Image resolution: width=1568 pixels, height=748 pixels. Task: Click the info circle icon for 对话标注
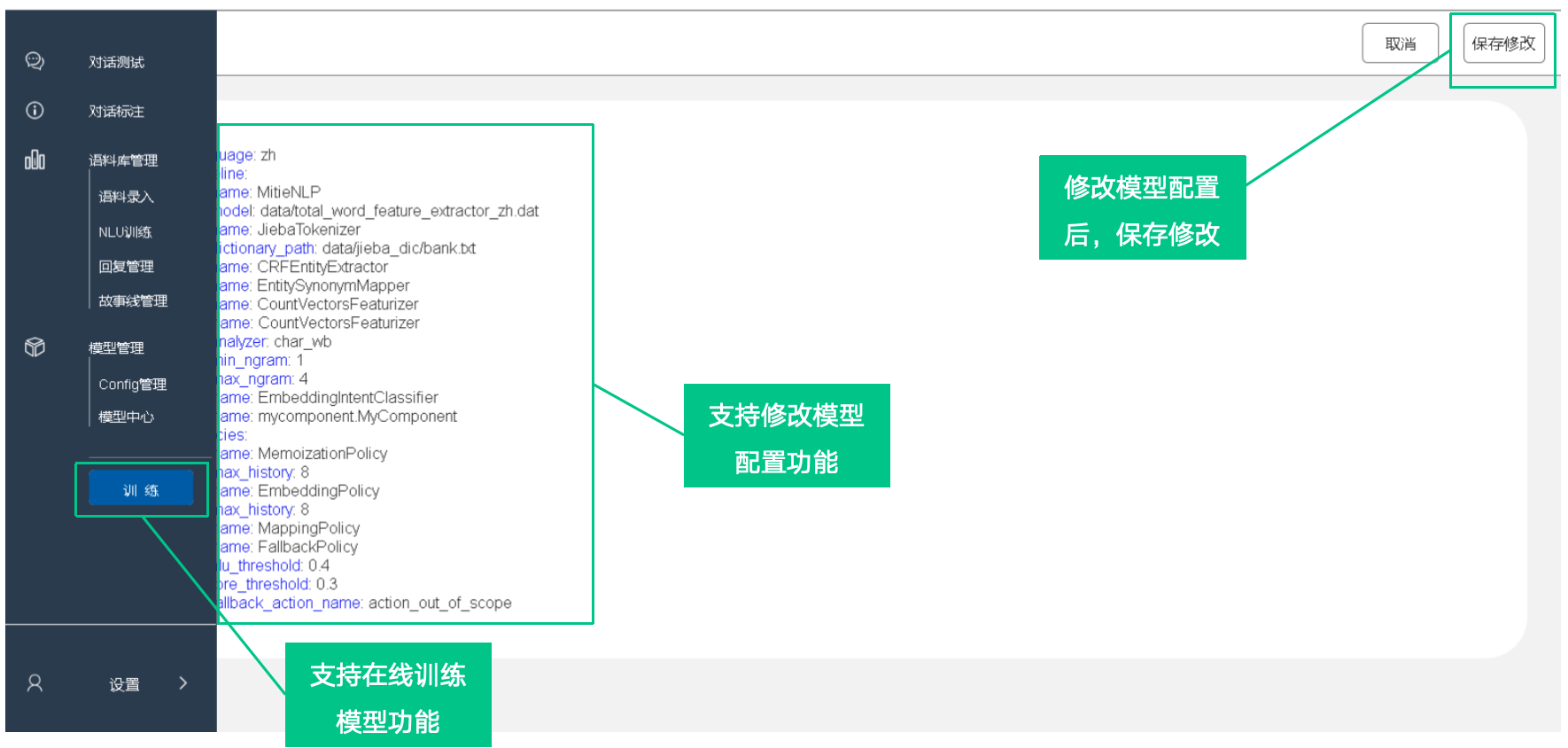[x=35, y=110]
